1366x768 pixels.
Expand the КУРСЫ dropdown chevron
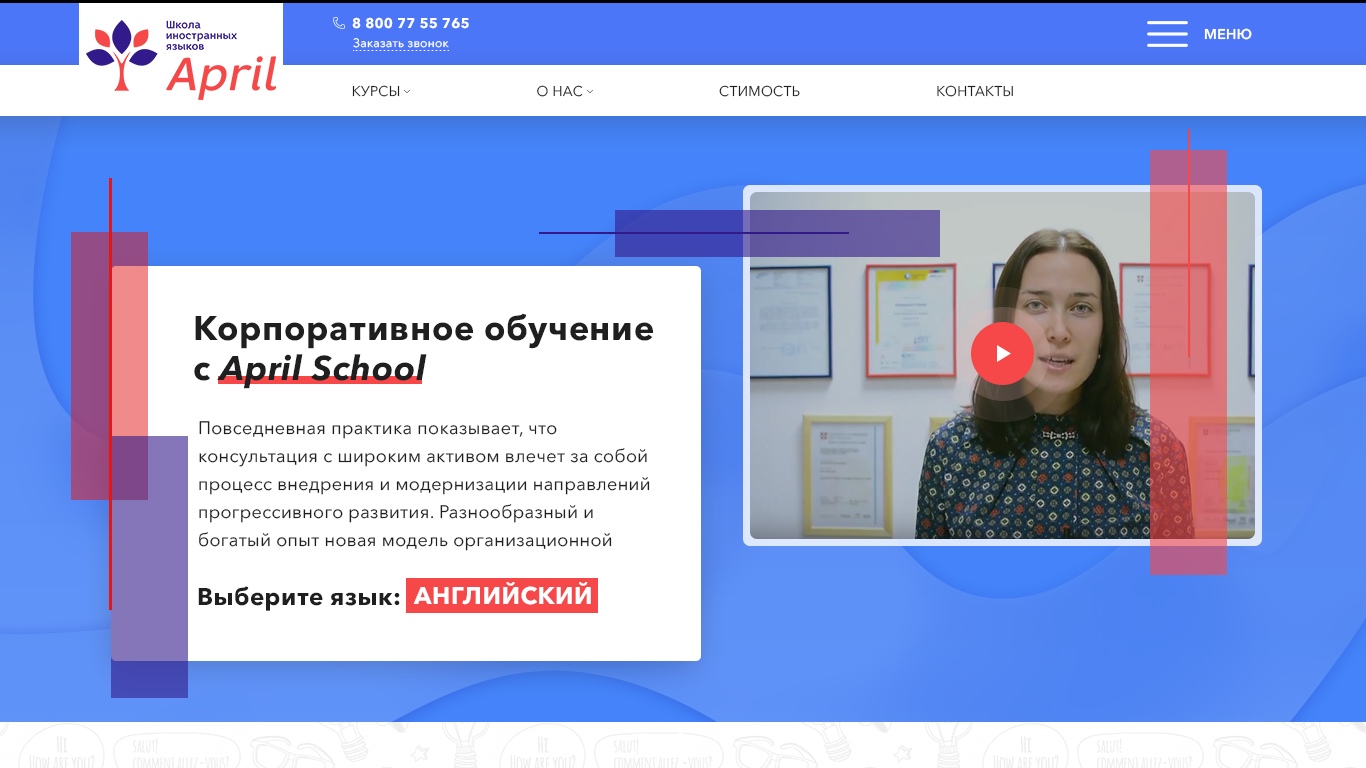[407, 91]
